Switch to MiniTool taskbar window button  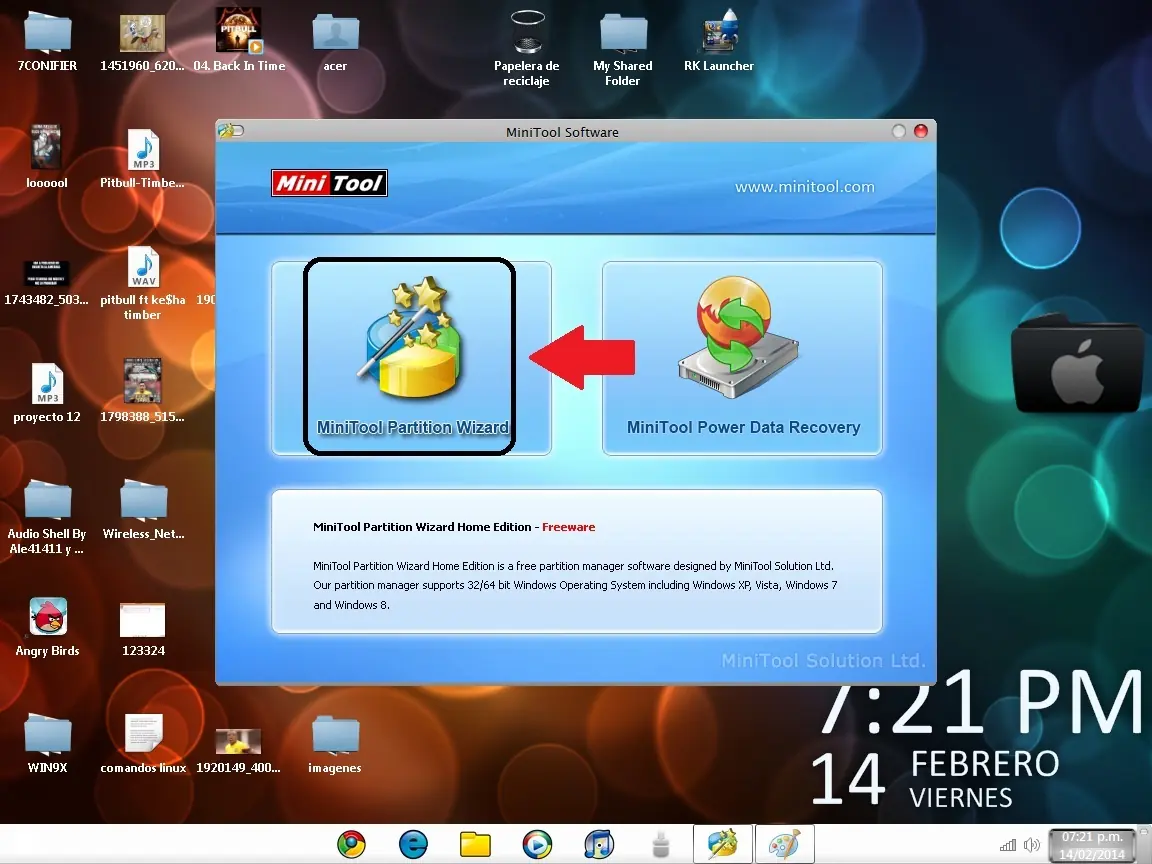[x=723, y=843]
